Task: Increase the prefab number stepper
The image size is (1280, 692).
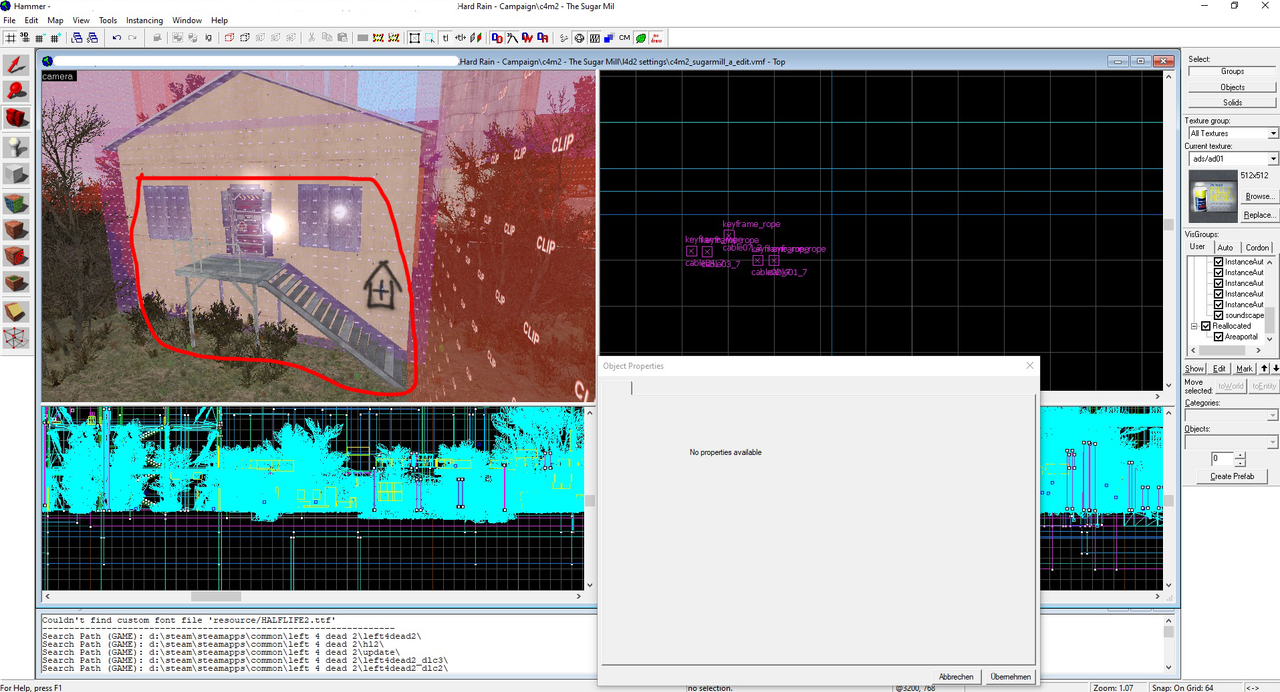Action: 1240,454
